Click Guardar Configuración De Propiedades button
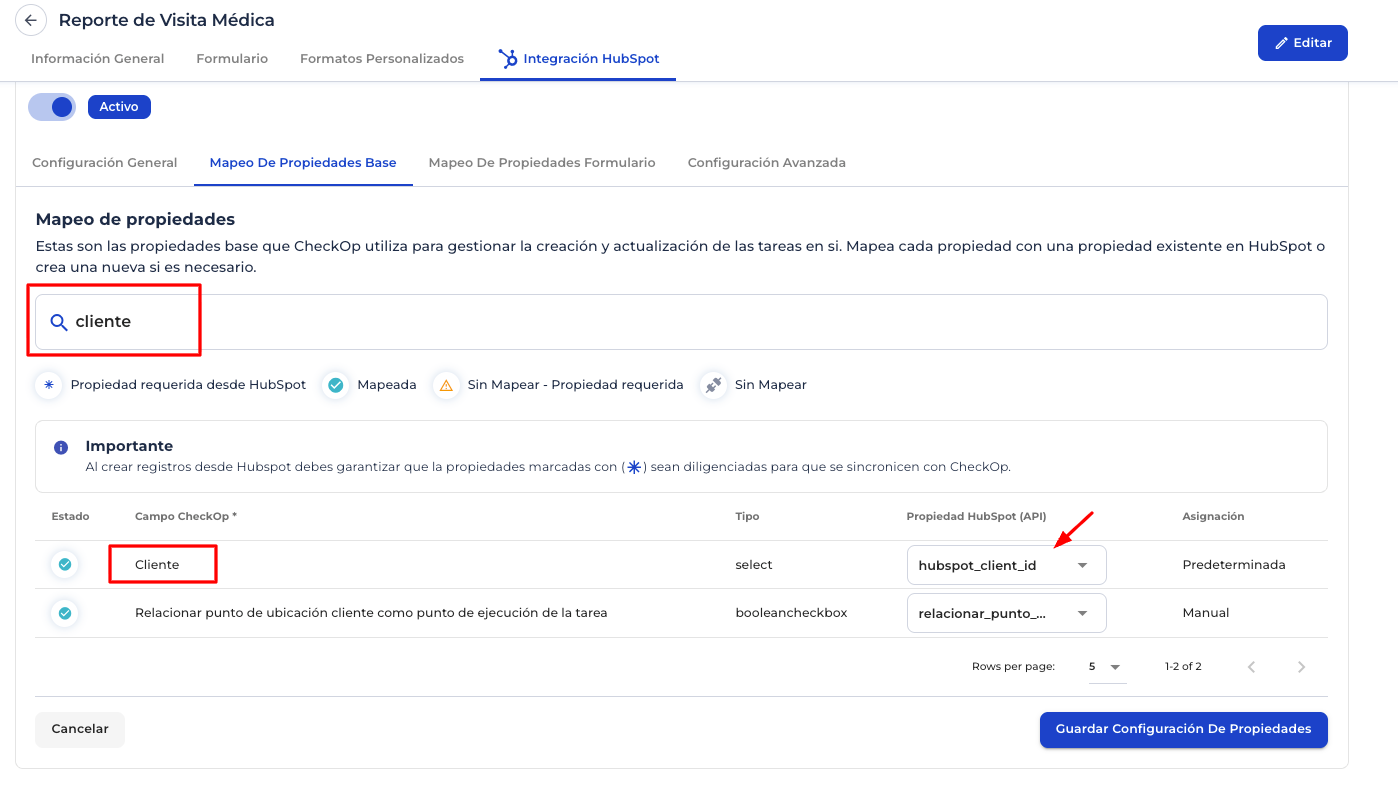Screen dimensions: 1398x794 click(x=1183, y=730)
